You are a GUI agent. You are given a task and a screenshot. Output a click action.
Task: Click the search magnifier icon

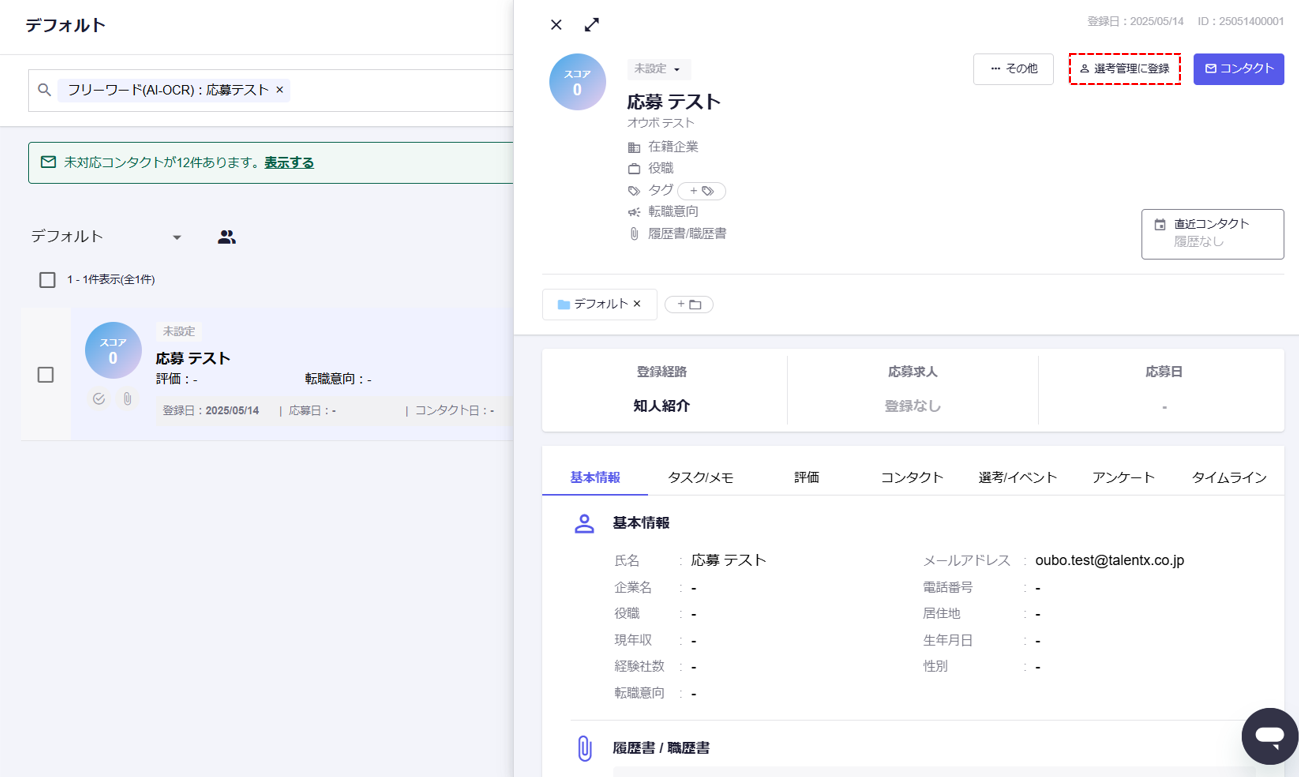[x=44, y=90]
